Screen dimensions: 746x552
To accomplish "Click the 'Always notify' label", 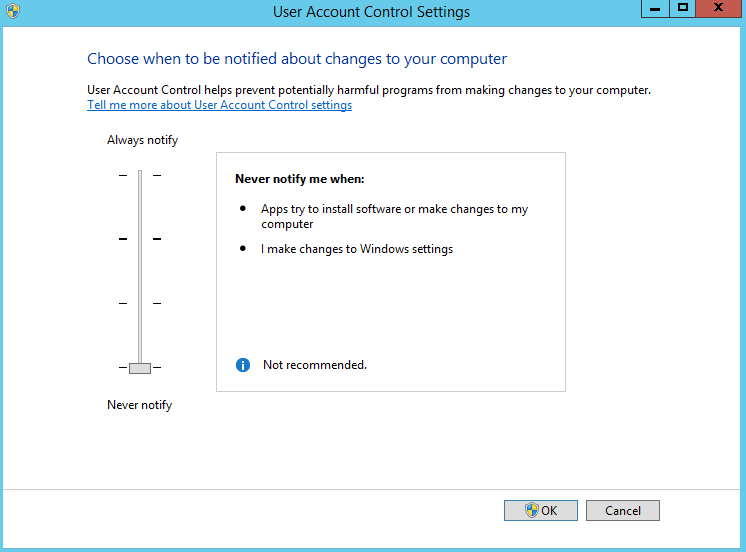I will pyautogui.click(x=142, y=140).
